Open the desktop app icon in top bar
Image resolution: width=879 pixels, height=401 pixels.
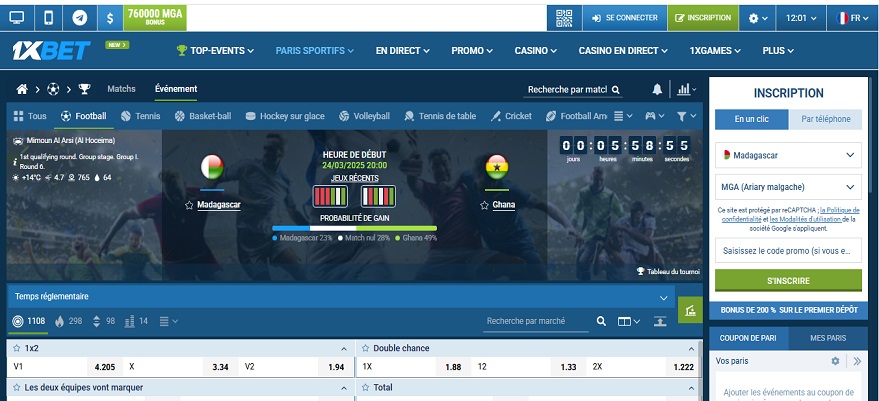coord(17,18)
